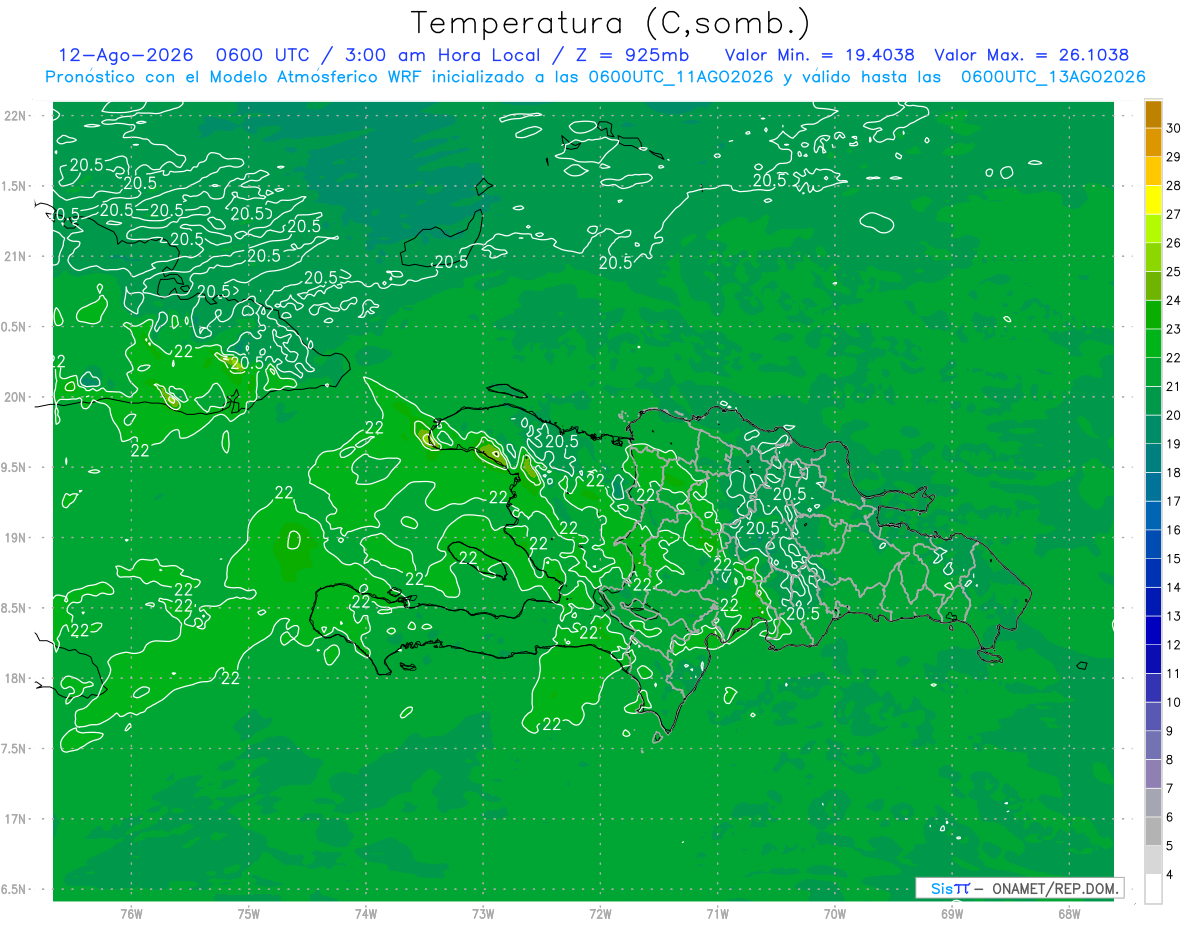Click the 68W longitude axis label
The width and height of the screenshot is (1200, 927).
[1069, 913]
